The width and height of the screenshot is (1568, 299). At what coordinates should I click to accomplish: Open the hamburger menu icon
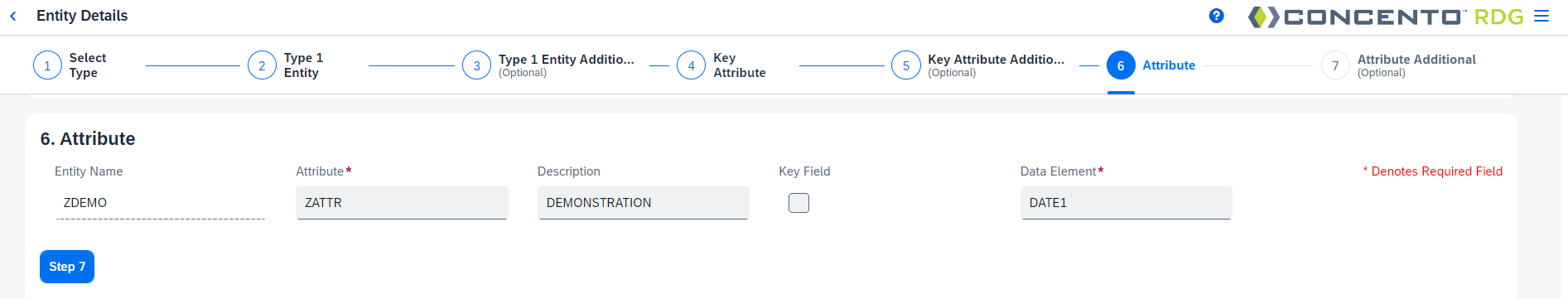click(1541, 17)
